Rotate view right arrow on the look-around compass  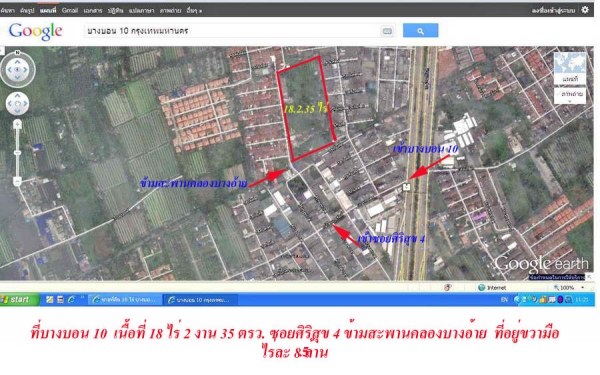[26, 70]
